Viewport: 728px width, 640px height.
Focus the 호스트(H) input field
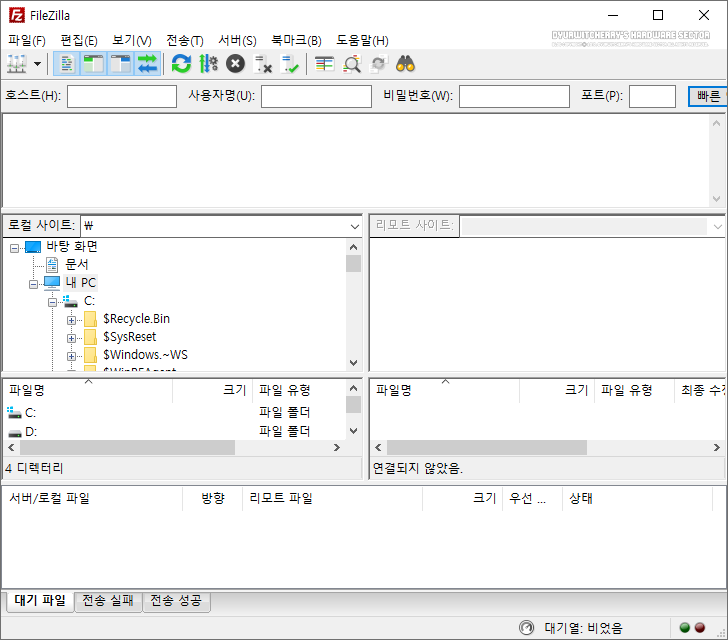pyautogui.click(x=122, y=96)
